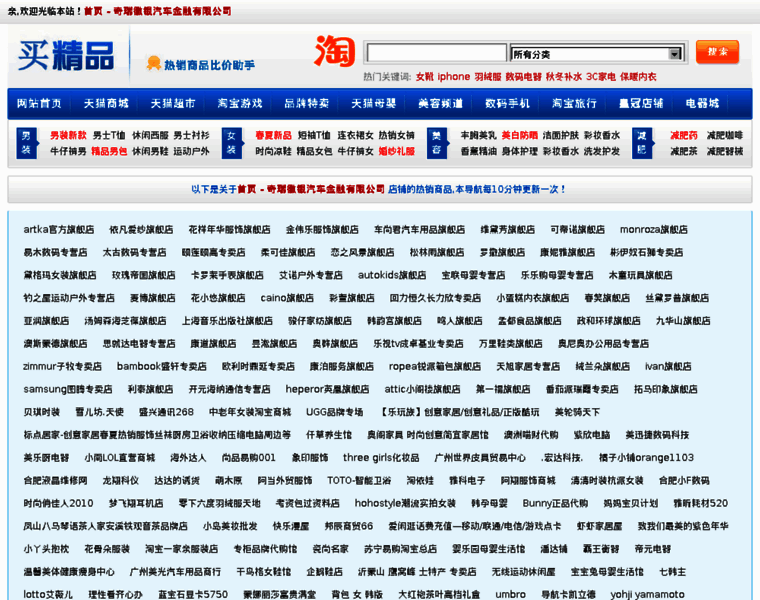
Task: Open 婚纱礼服 red link
Action: click(x=396, y=151)
